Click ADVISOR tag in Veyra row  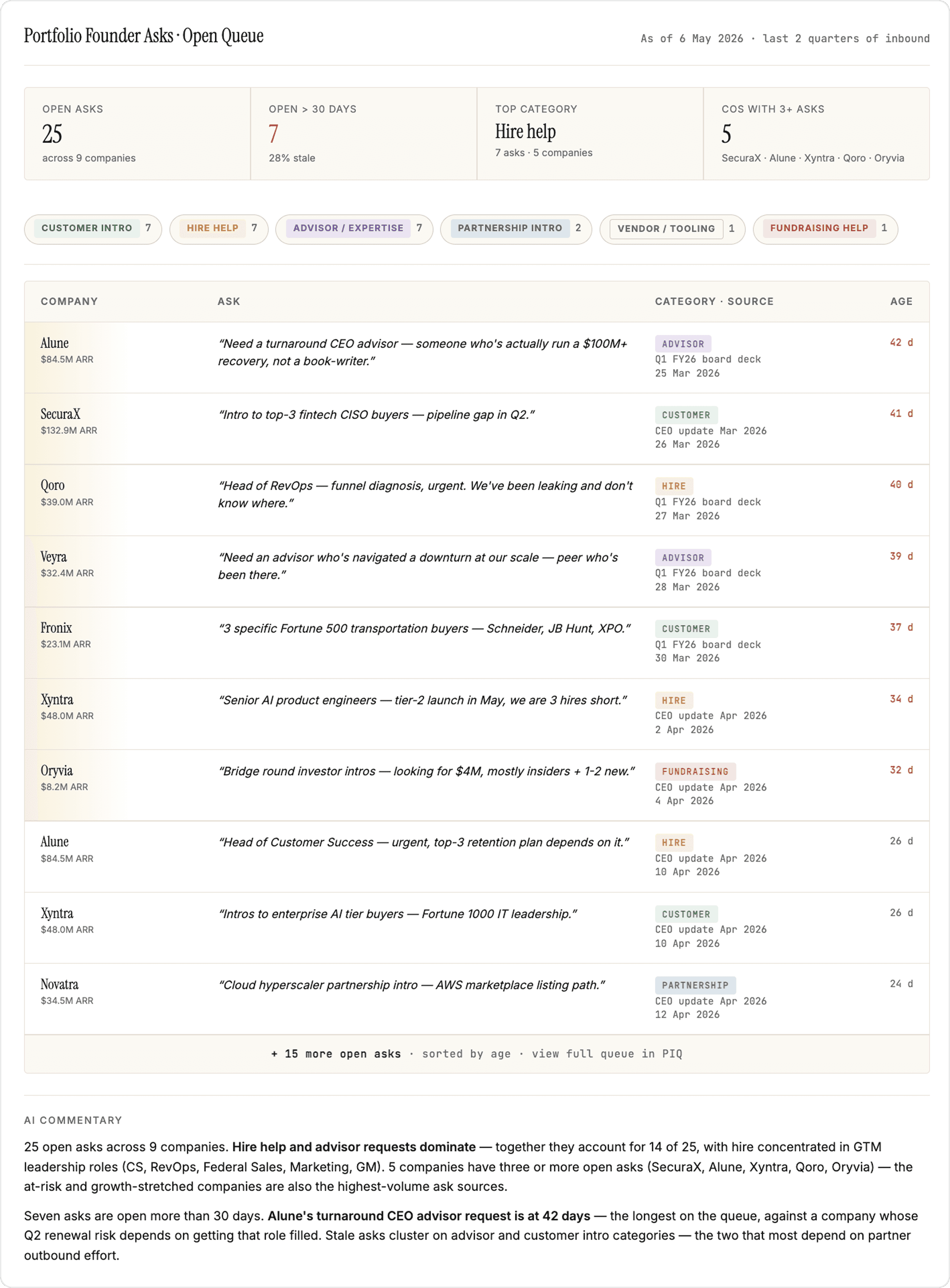click(x=682, y=558)
